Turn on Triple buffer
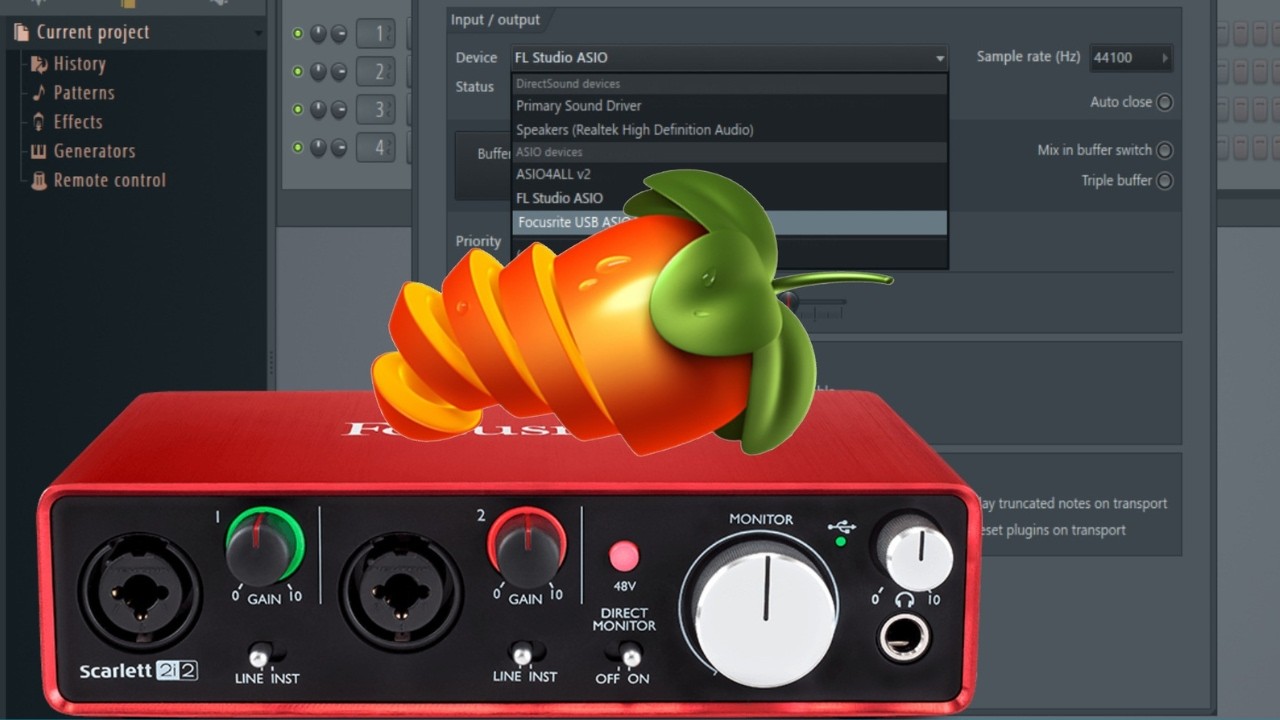1280x720 pixels. click(x=1164, y=181)
